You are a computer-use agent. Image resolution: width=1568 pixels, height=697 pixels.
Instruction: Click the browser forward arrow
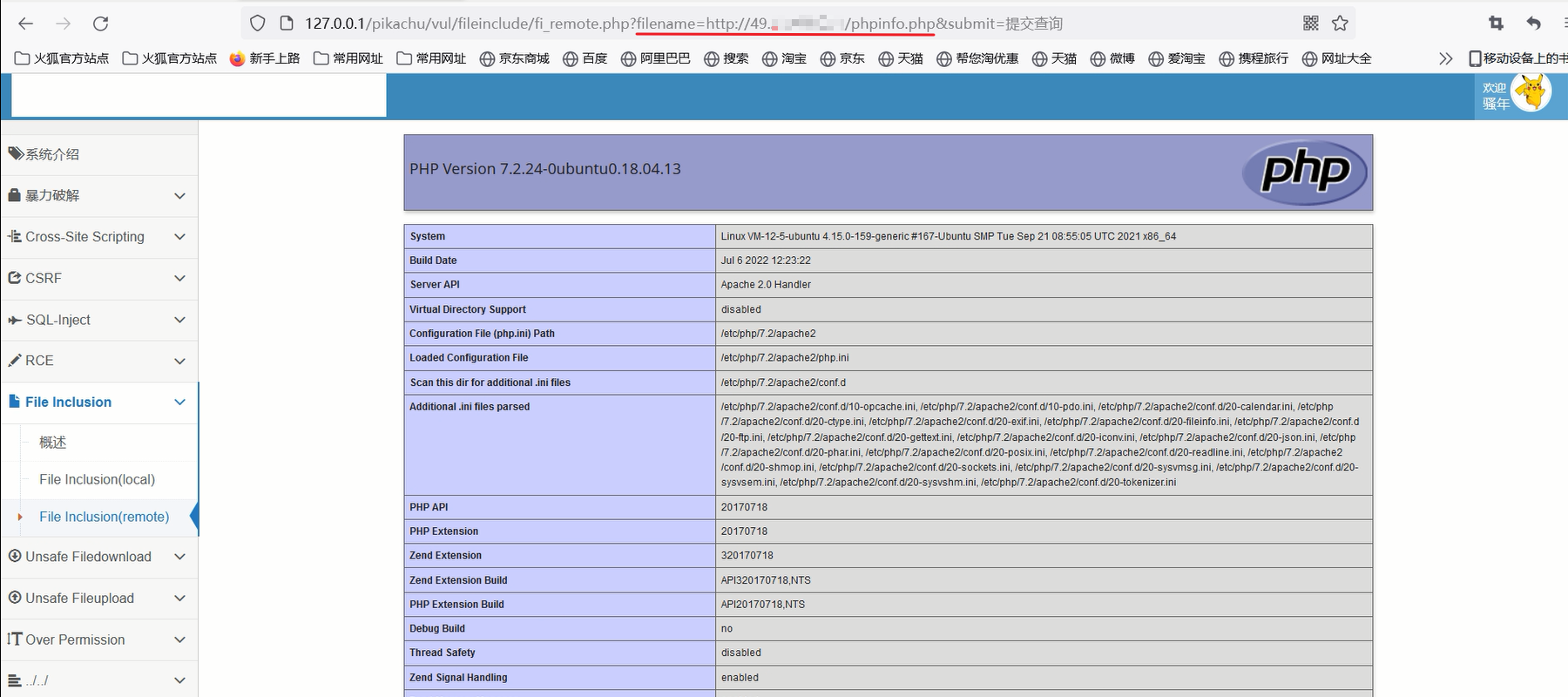(x=63, y=24)
